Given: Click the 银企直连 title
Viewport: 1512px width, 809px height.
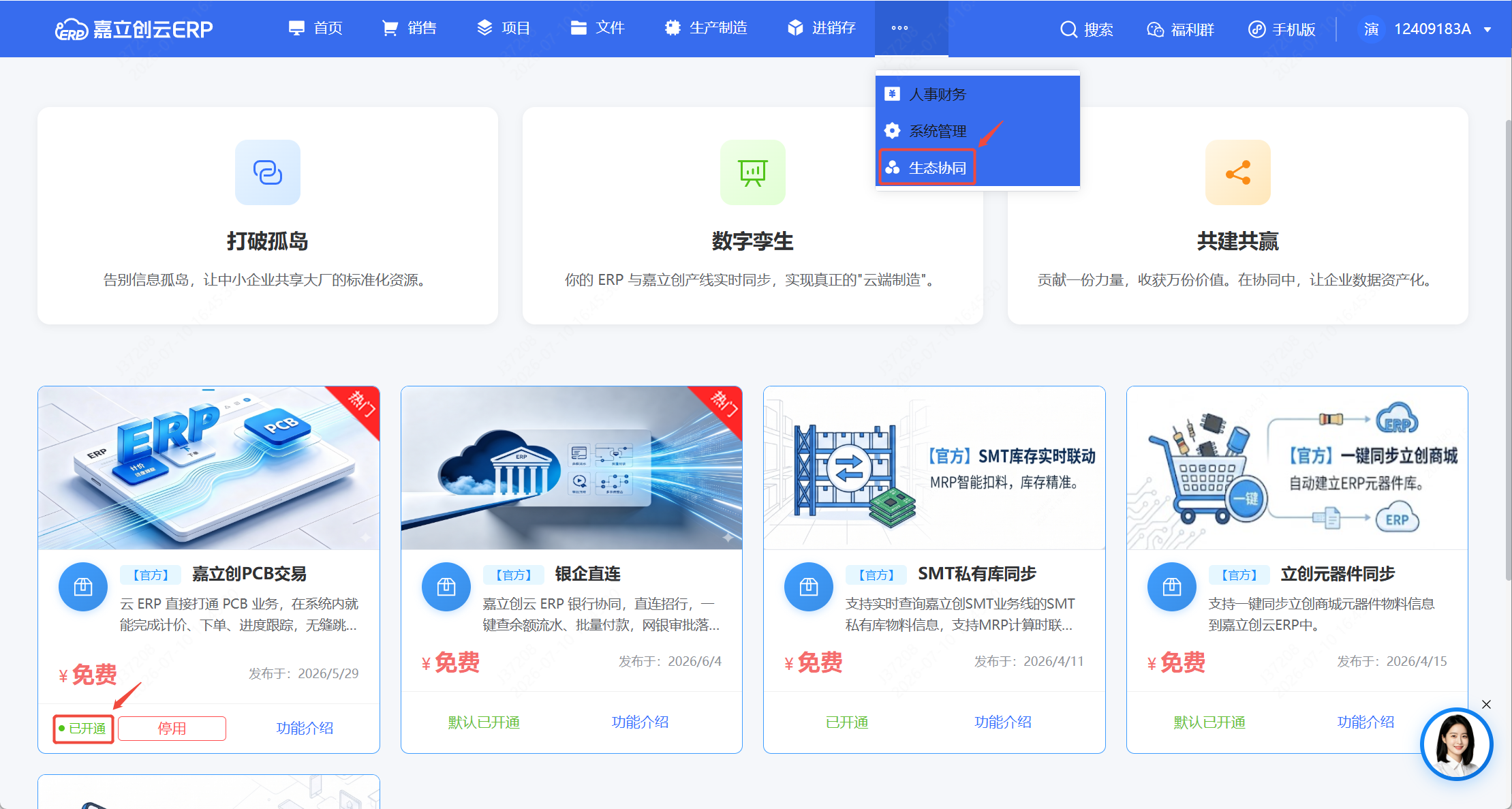Looking at the screenshot, I should [x=588, y=575].
